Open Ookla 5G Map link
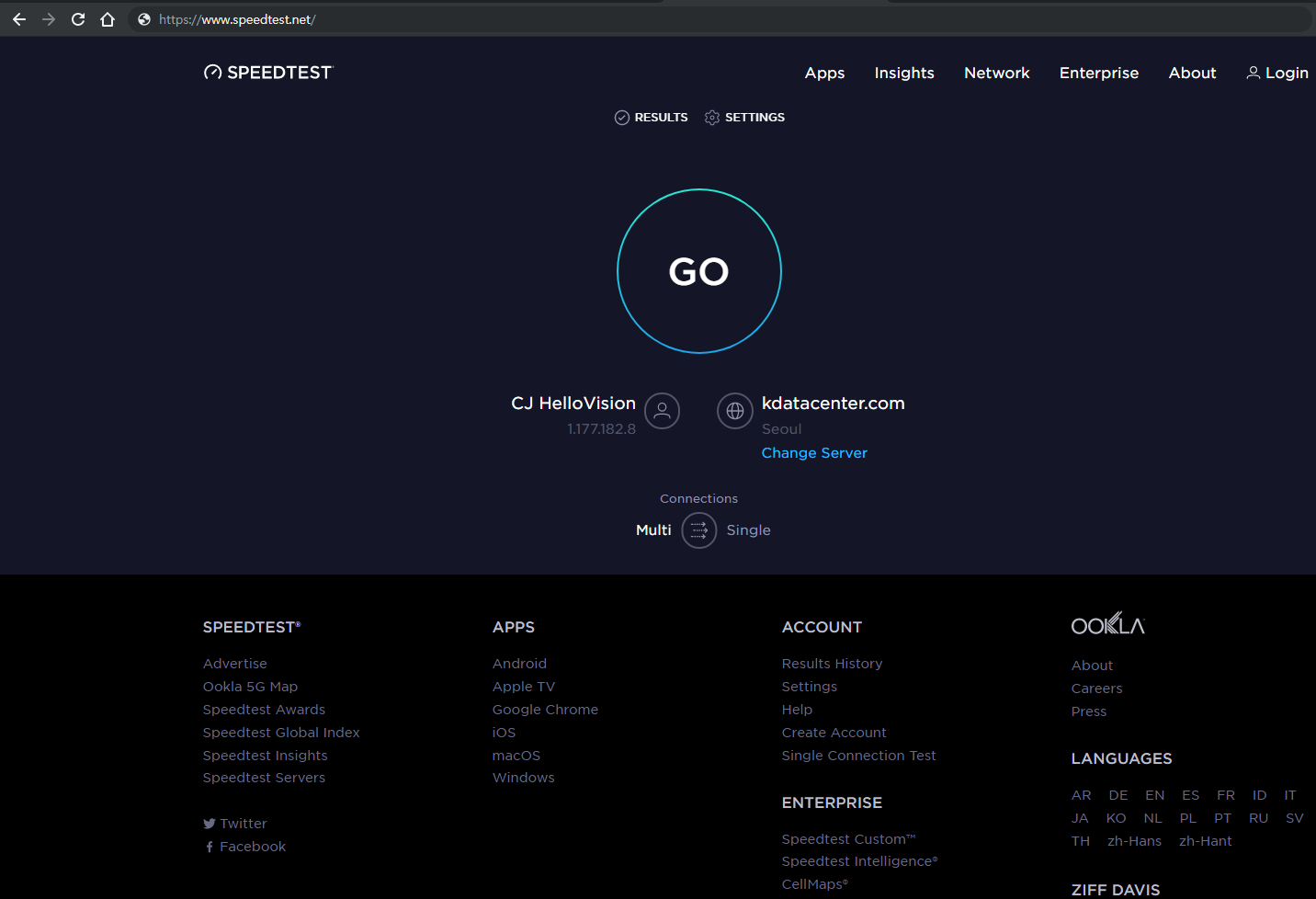This screenshot has height=899, width=1316. (250, 687)
